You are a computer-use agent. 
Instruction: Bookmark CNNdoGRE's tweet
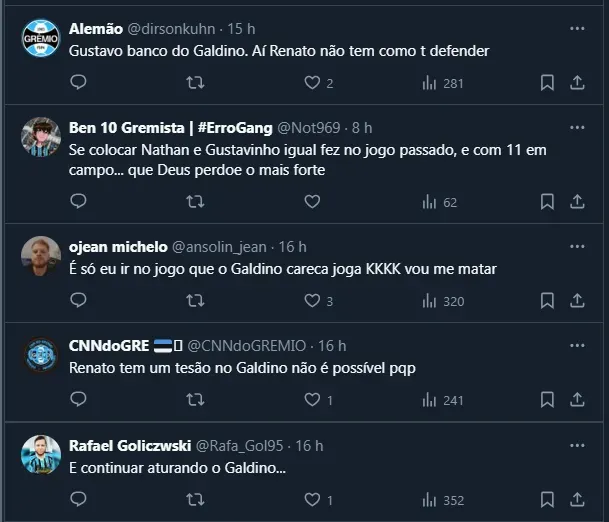pos(547,400)
